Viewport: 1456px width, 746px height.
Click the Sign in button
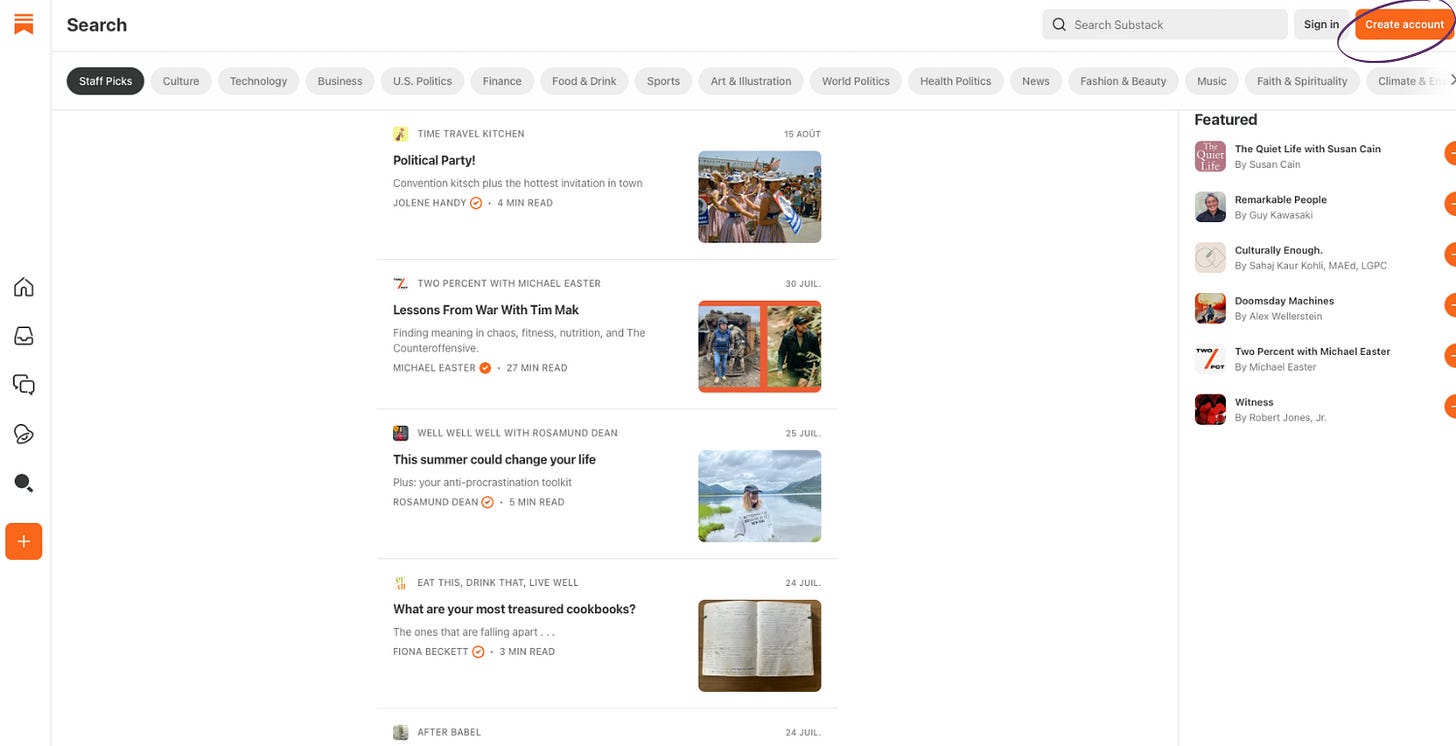point(1321,24)
